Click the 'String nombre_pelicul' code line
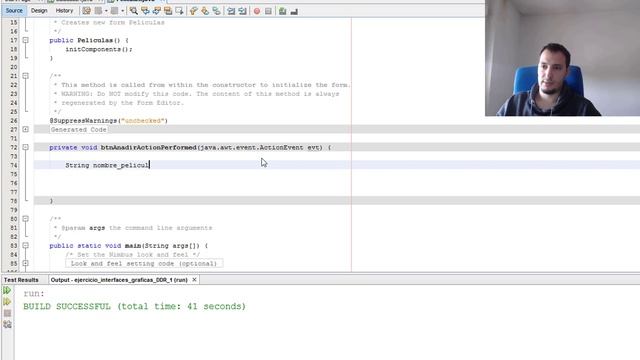The width and height of the screenshot is (640, 360). [108, 165]
